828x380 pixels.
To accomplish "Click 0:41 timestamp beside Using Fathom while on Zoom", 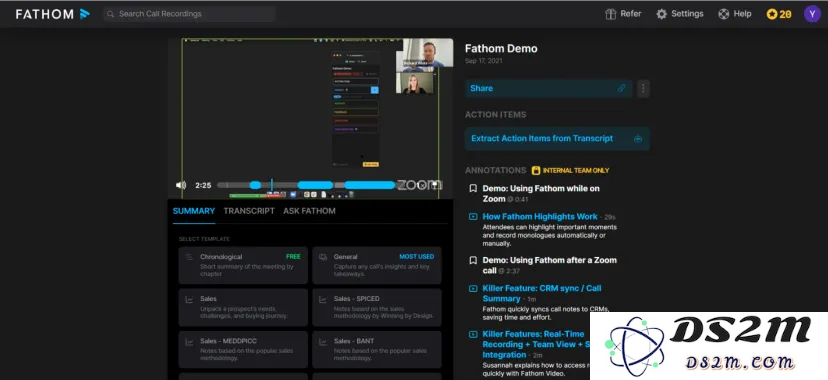I will [x=518, y=200].
